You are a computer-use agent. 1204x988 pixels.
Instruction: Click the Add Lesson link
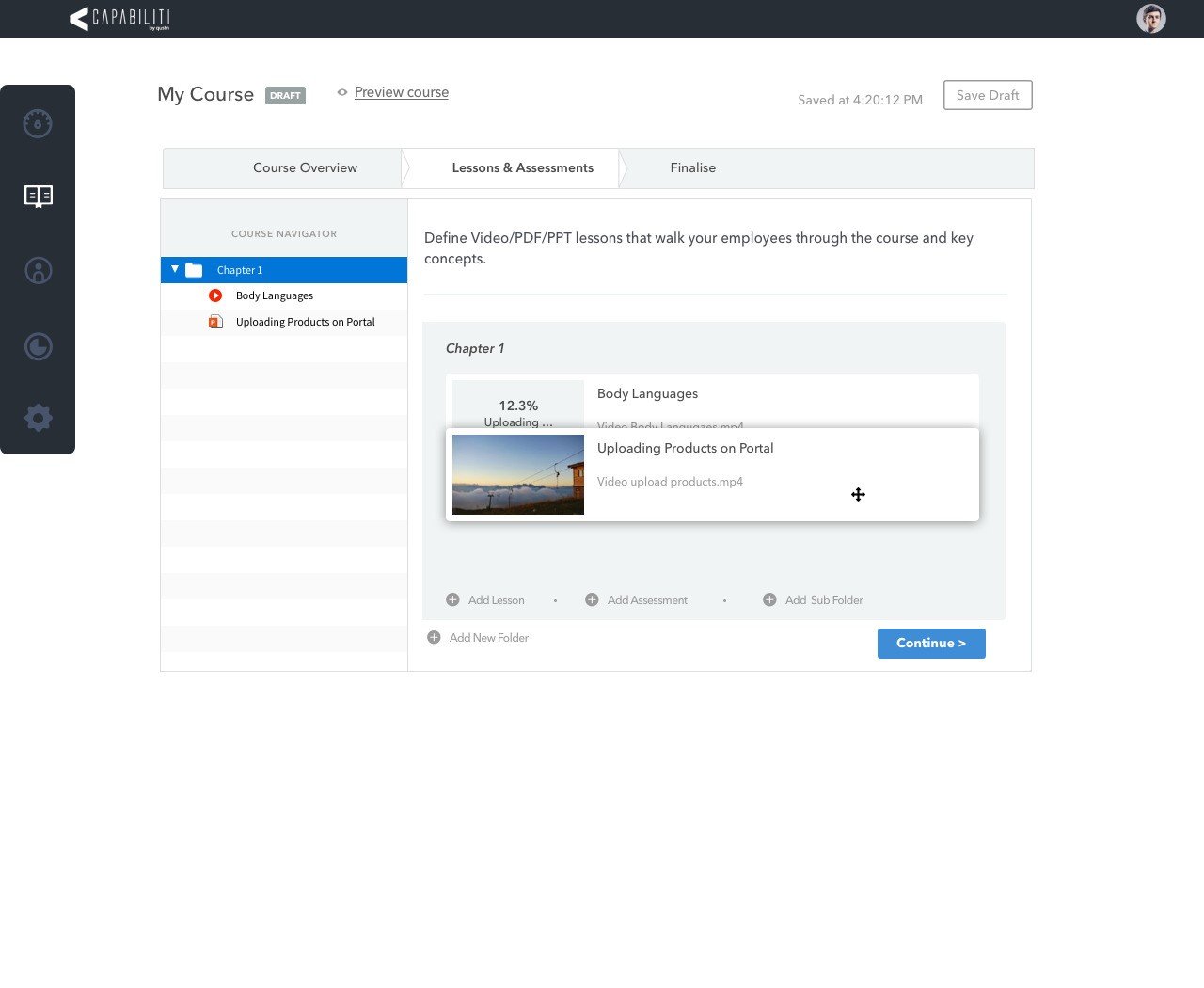tap(497, 600)
